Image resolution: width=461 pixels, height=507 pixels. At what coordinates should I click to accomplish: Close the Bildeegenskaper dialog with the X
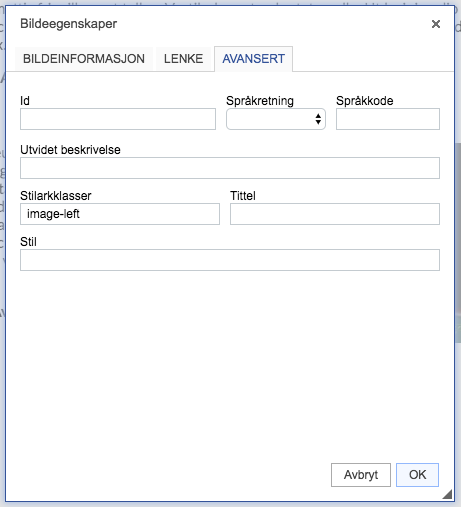pyautogui.click(x=436, y=24)
